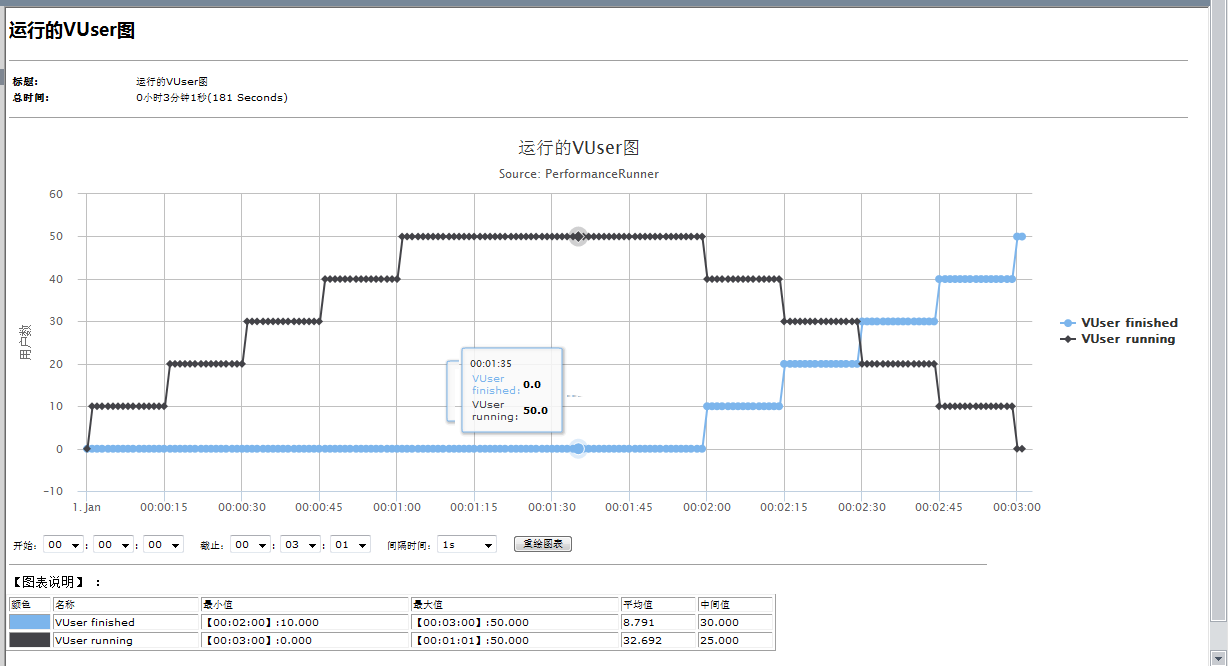Open the start time minute dropdown
Viewport: 1229px width, 666px height.
click(x=113, y=545)
